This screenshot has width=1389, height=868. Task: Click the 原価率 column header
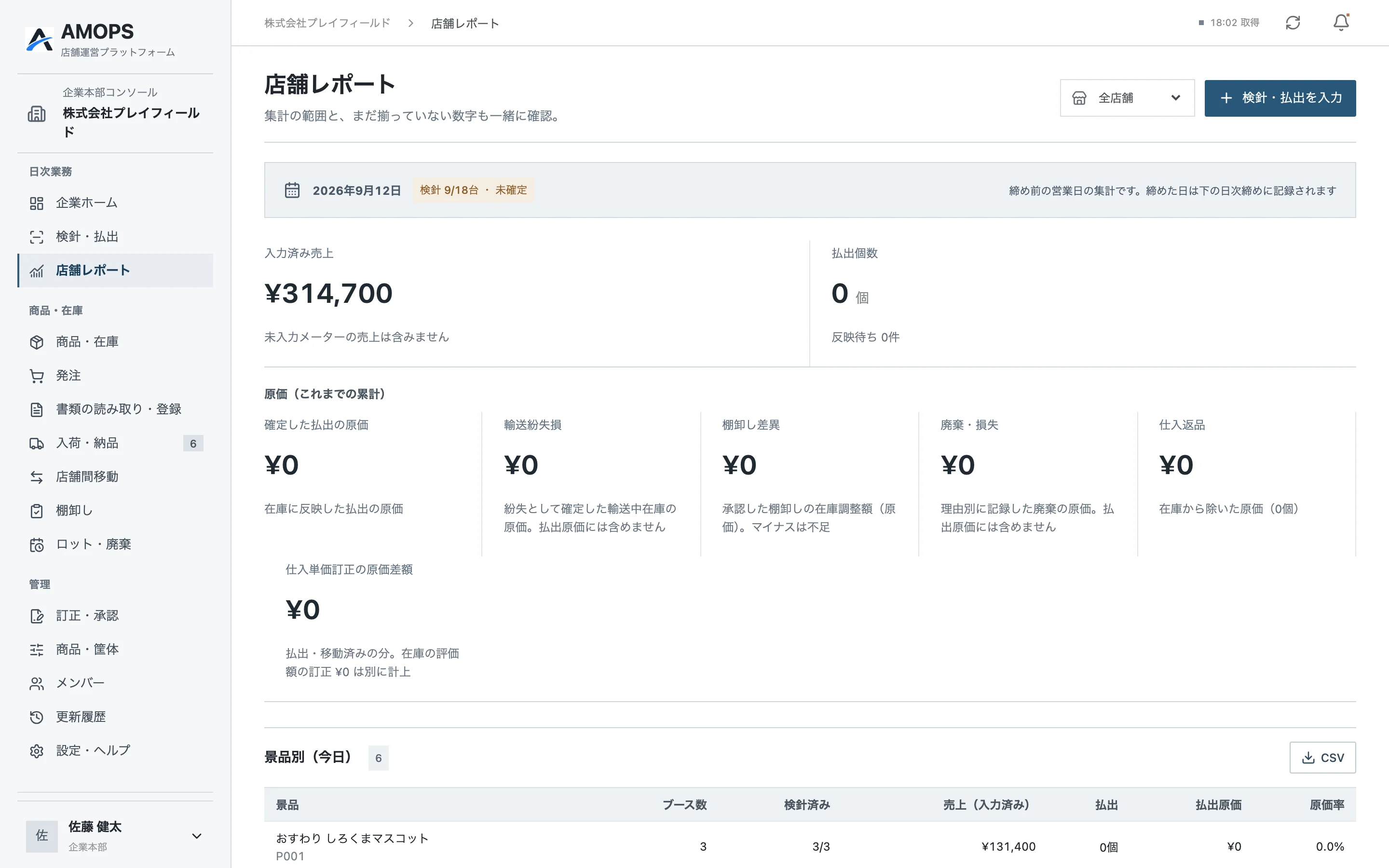click(1327, 805)
